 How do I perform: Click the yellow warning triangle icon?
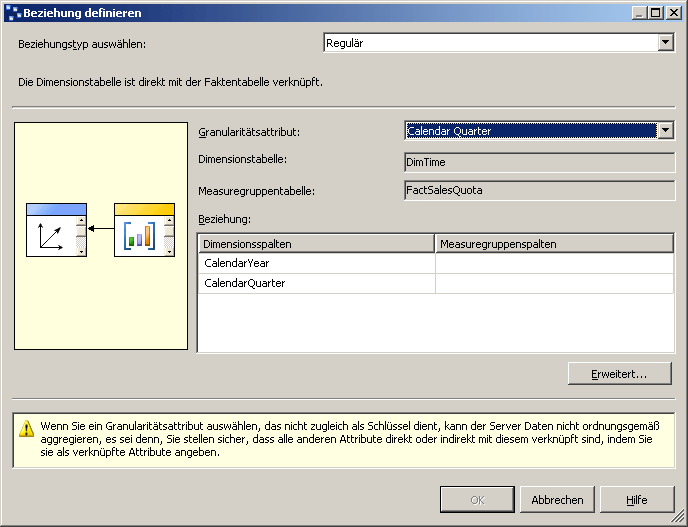pos(27,429)
